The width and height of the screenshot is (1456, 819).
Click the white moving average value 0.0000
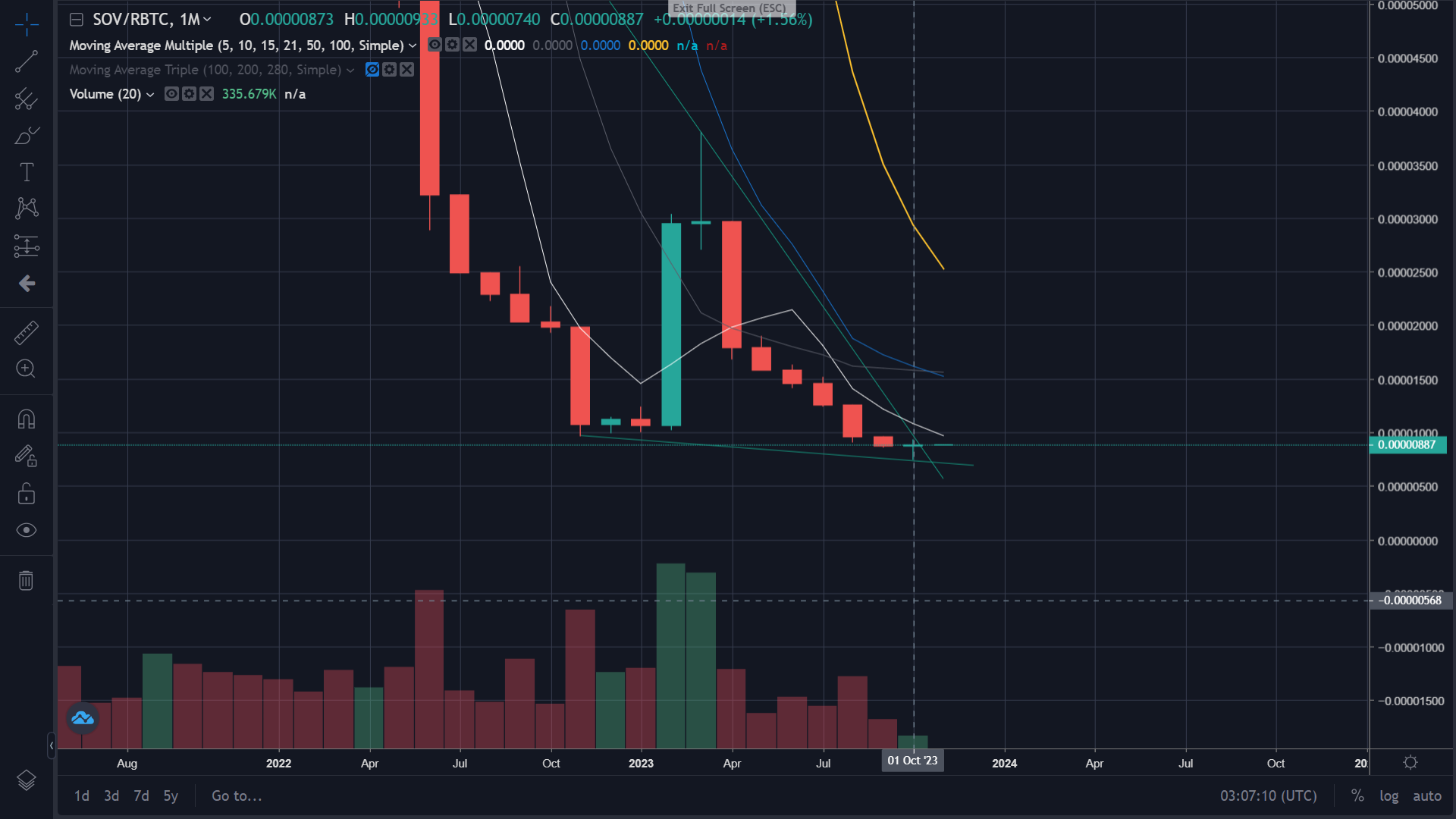(504, 45)
